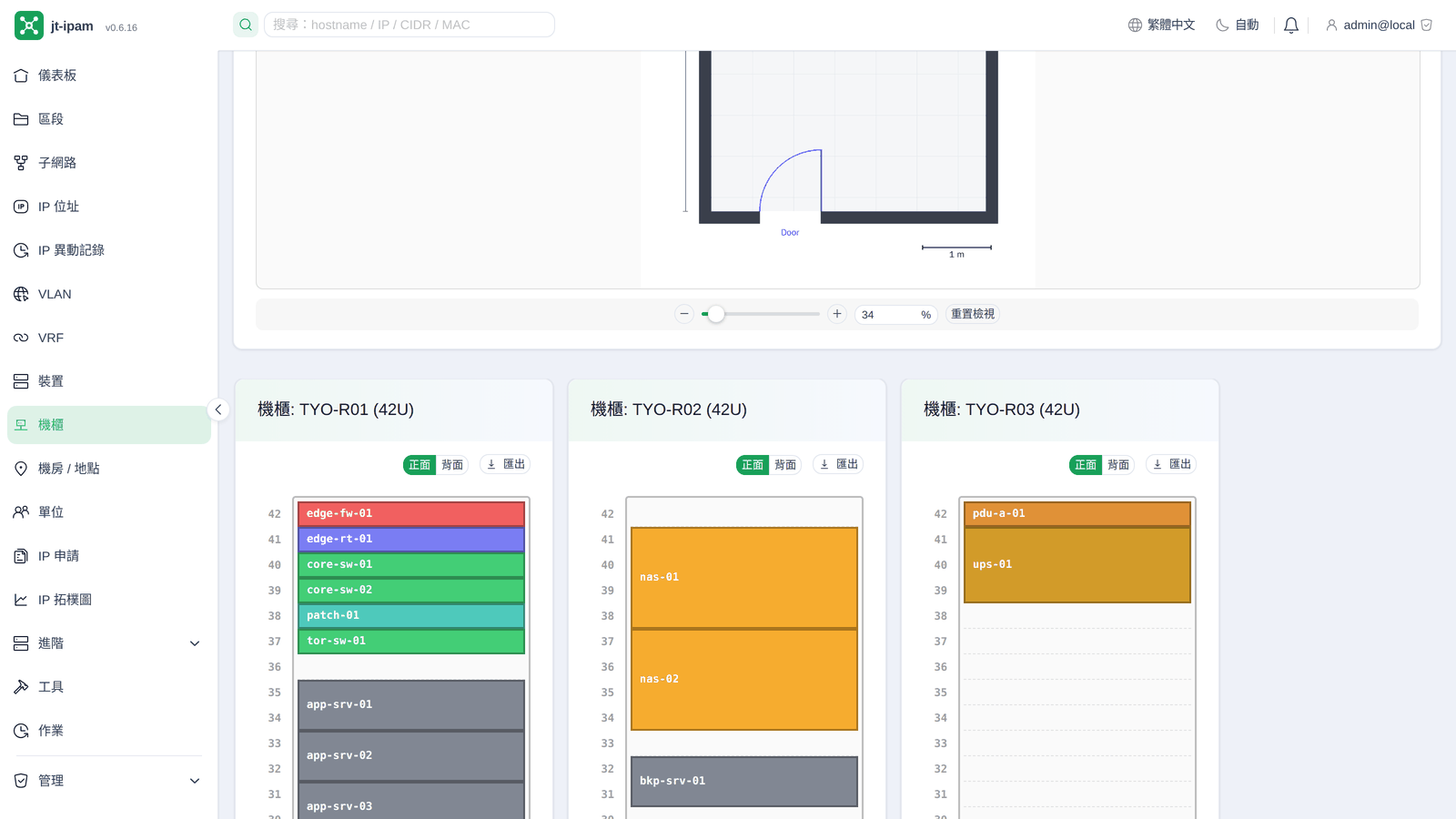Click the zoom slider track
The image size is (1456, 819).
coord(761,314)
